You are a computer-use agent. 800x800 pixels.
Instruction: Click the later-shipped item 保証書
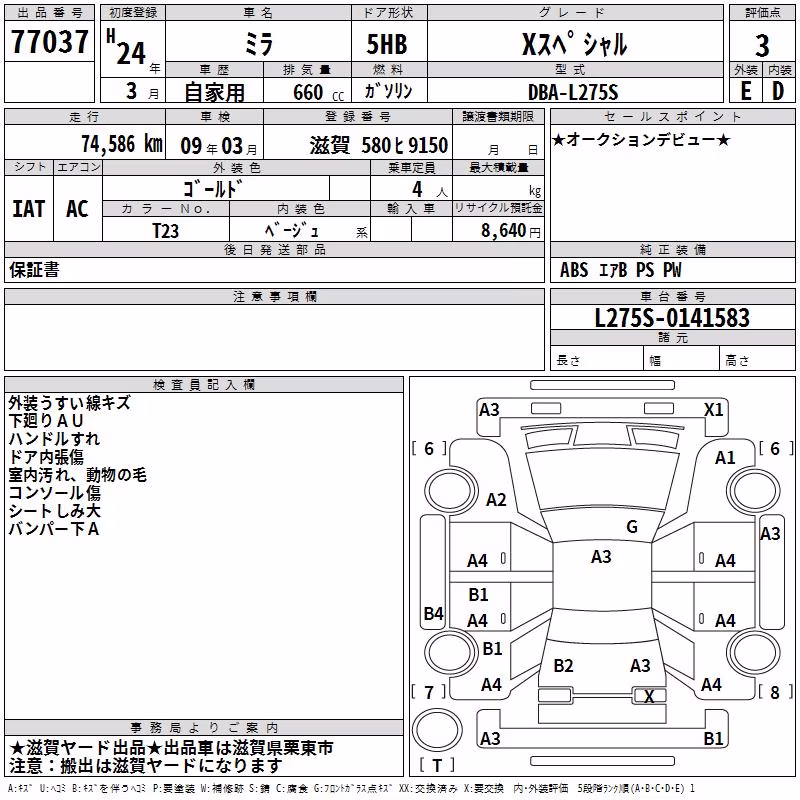(x=34, y=269)
